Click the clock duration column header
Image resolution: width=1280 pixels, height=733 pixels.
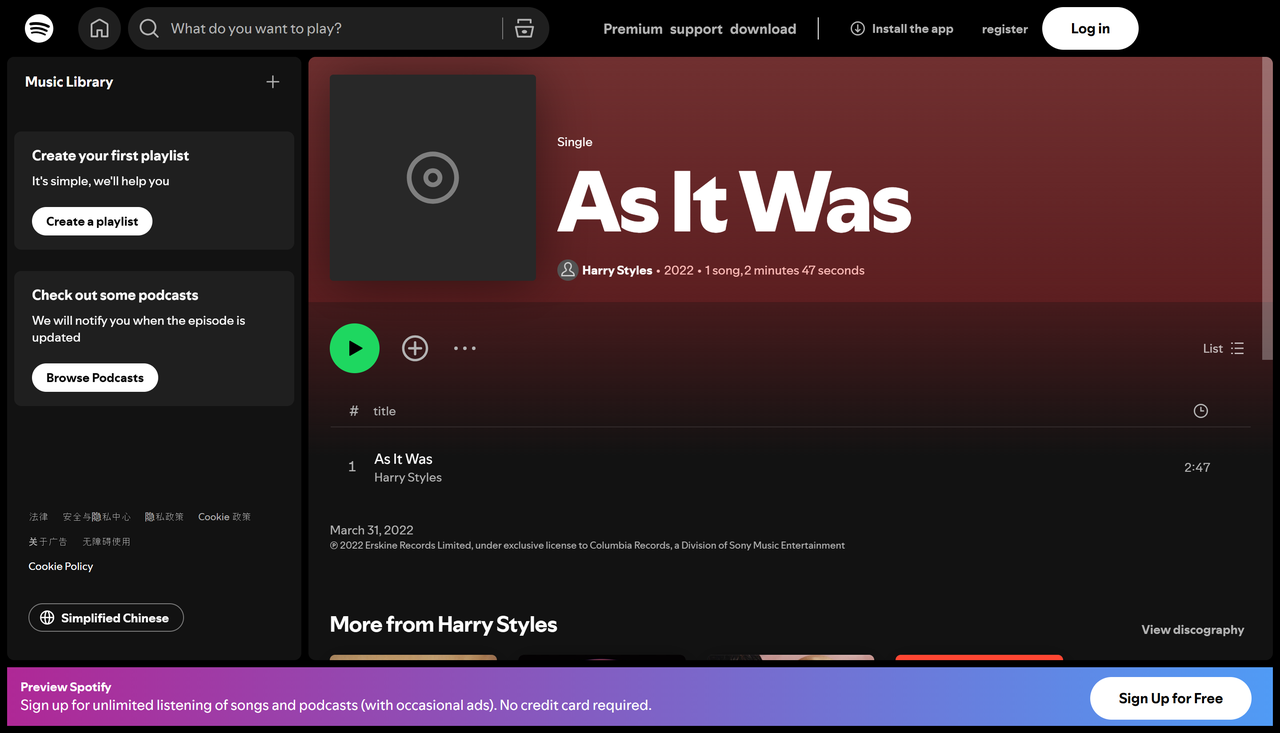pyautogui.click(x=1201, y=411)
